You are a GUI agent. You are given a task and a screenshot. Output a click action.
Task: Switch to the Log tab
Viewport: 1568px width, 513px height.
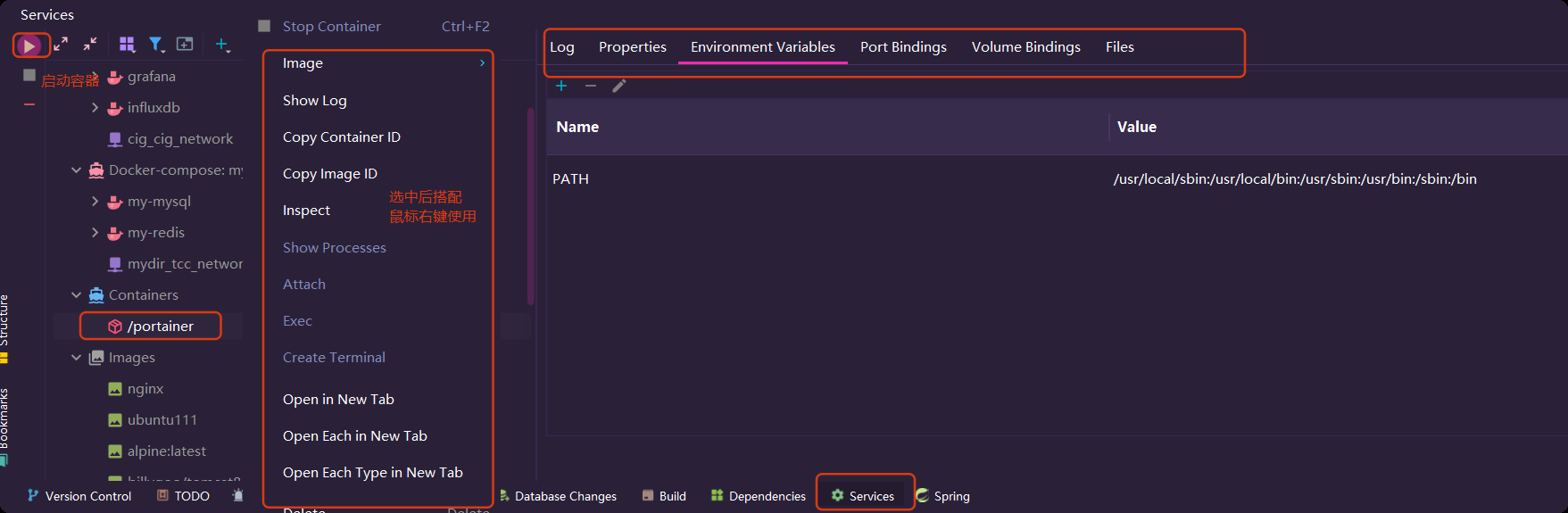pyautogui.click(x=562, y=47)
